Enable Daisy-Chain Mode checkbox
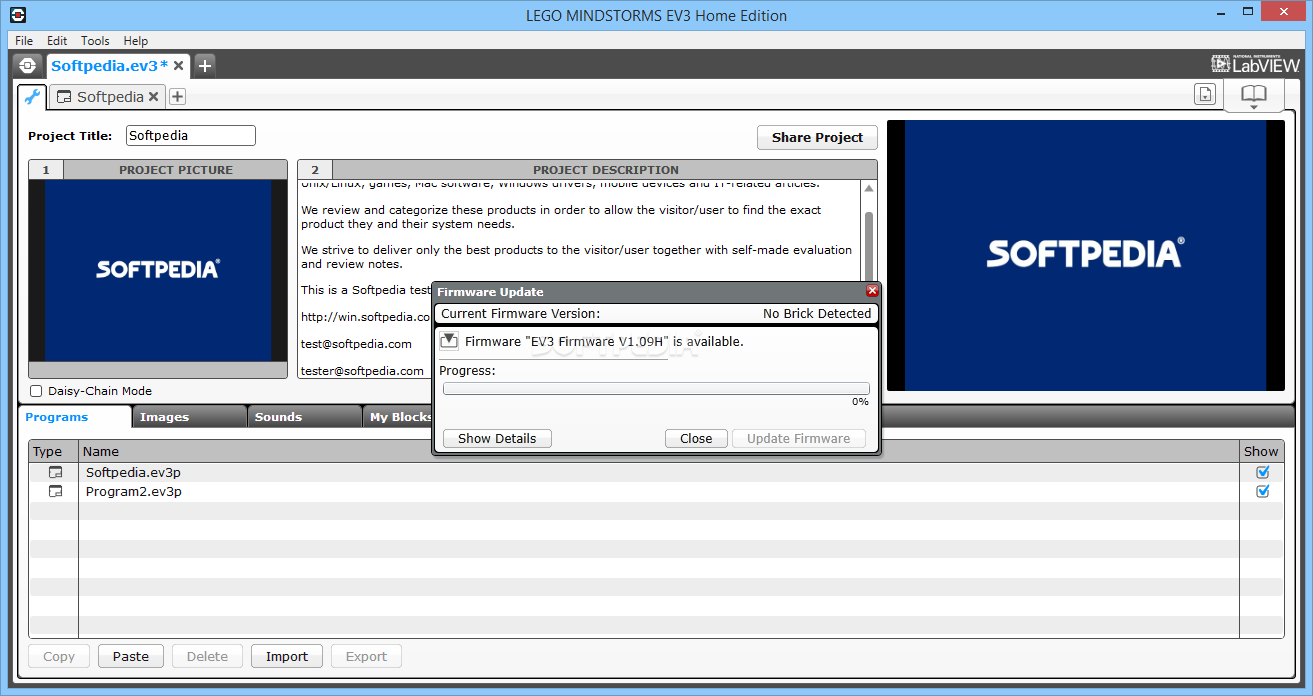1313x696 pixels. [x=36, y=391]
